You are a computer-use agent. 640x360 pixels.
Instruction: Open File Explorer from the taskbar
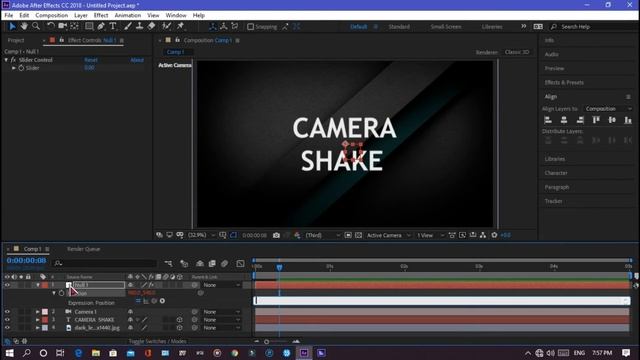(96, 353)
